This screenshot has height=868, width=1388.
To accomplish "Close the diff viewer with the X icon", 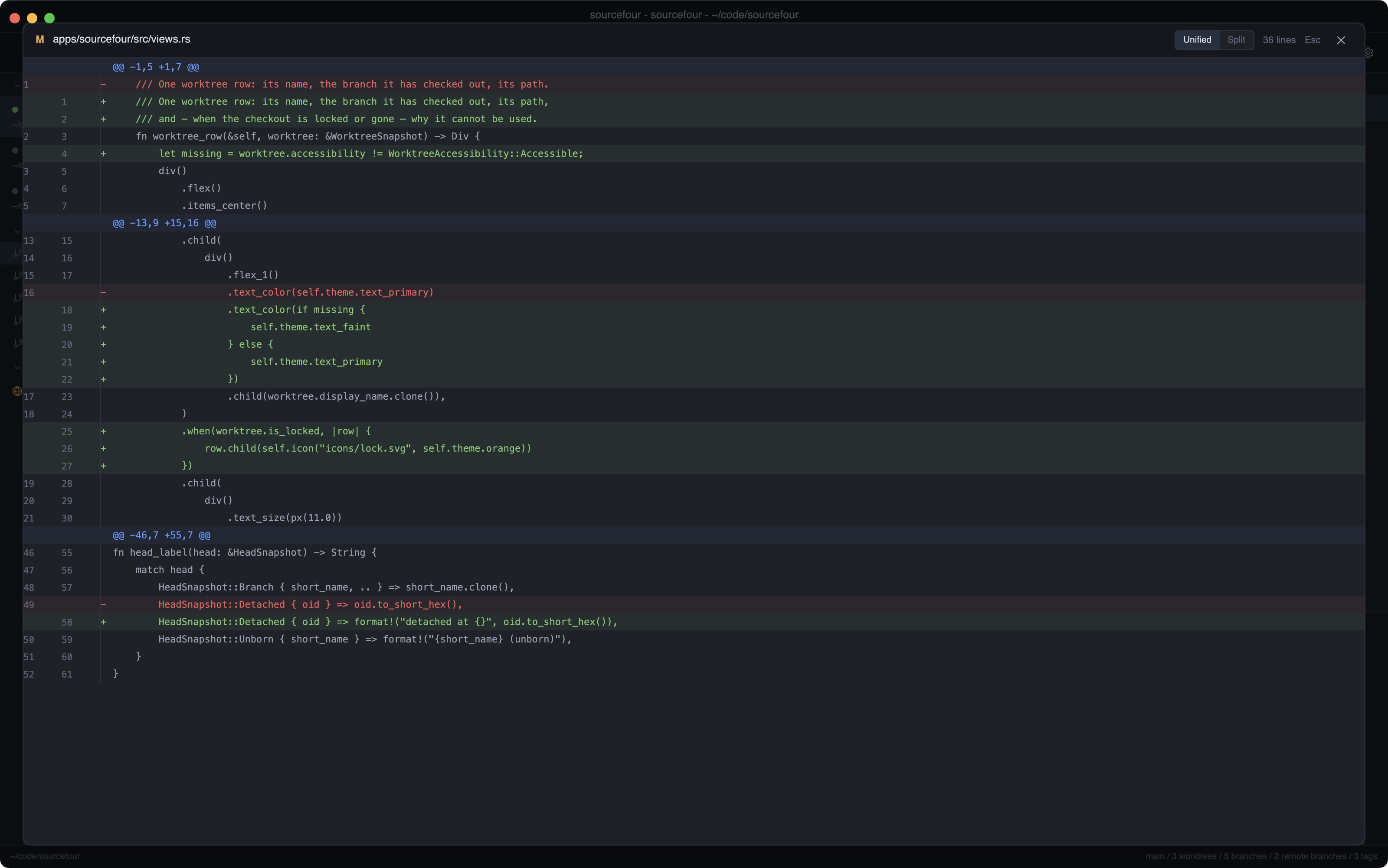I will [x=1341, y=40].
